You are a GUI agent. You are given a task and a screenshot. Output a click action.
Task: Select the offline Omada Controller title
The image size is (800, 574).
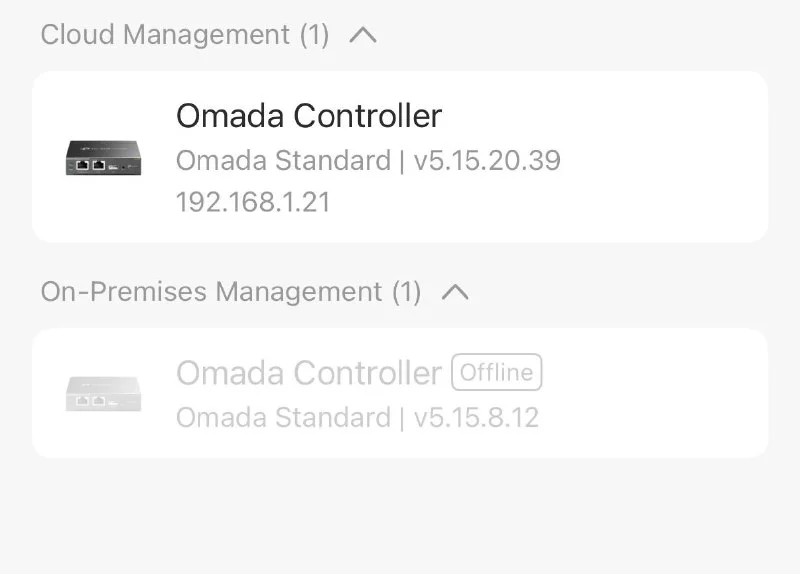308,373
